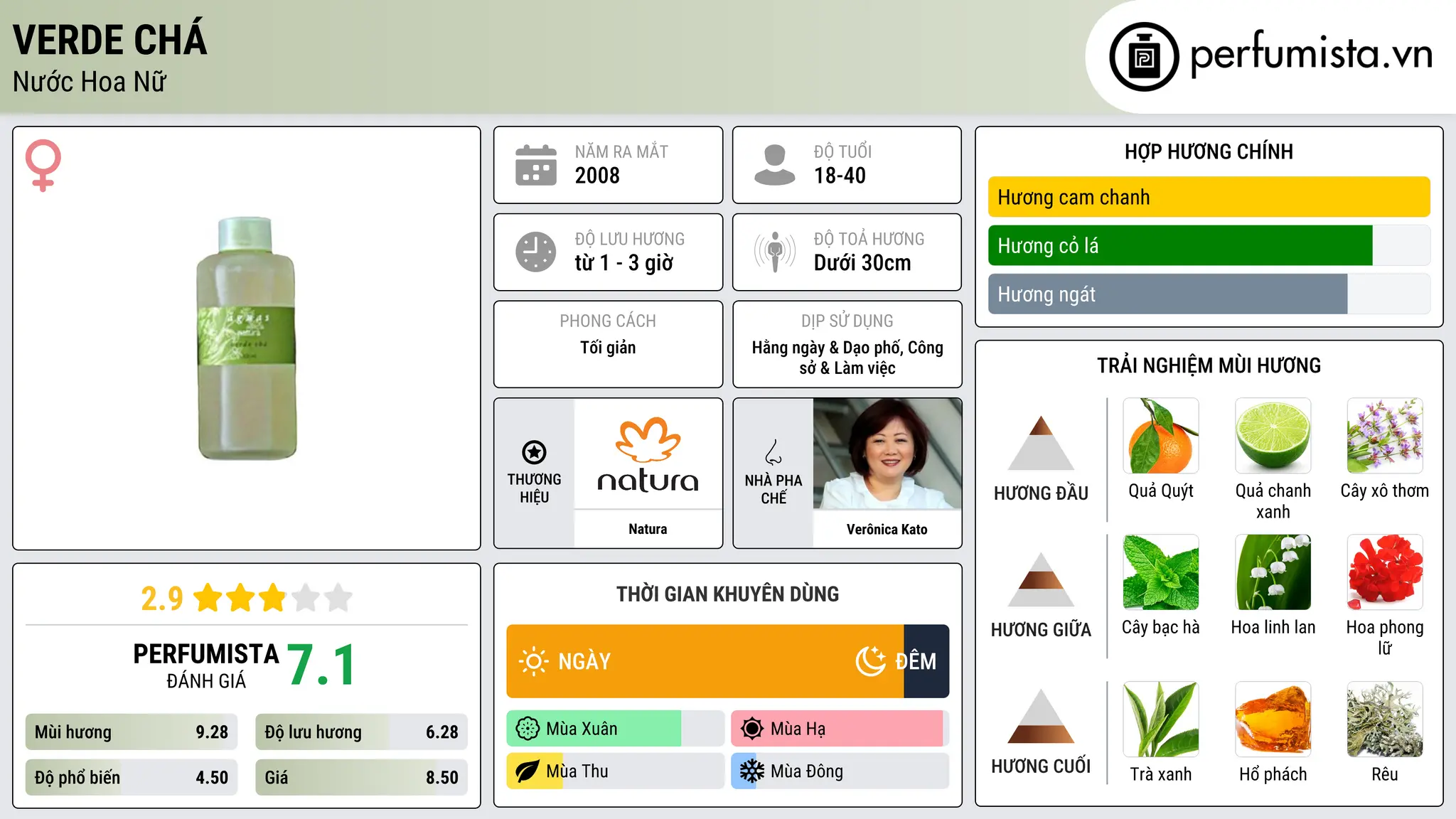1456x819 pixels.
Task: Click the longevity value từ 1 - 3 giờ
Action: (623, 263)
